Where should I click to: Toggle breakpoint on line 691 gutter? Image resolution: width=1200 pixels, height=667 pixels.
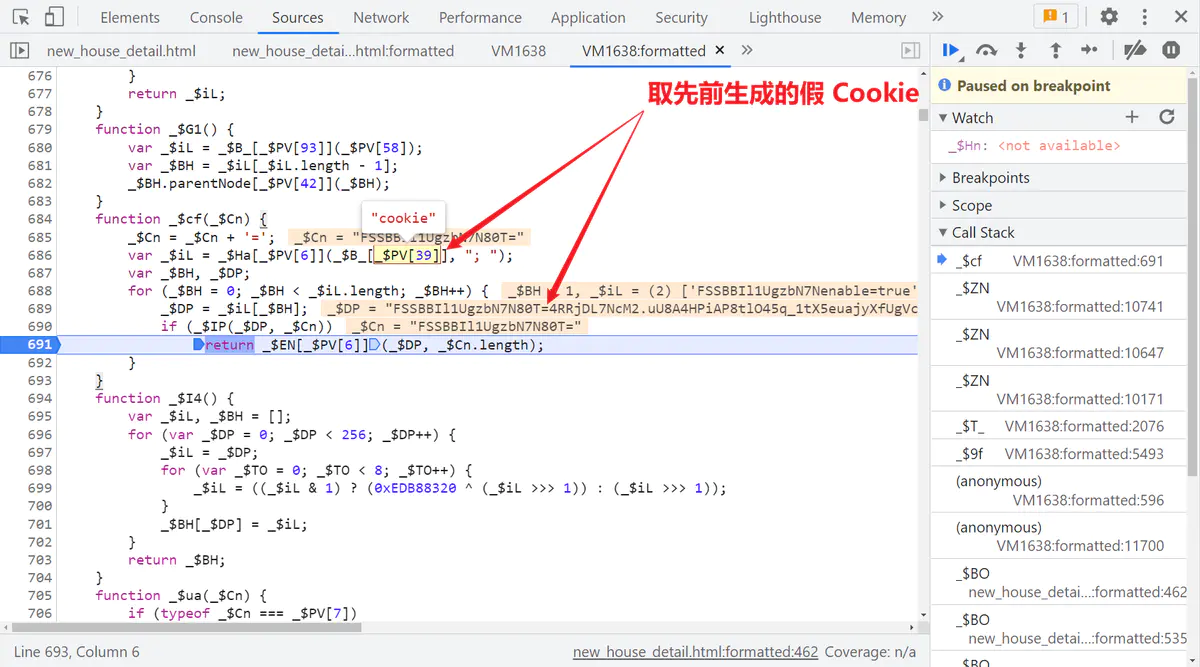coord(28,344)
